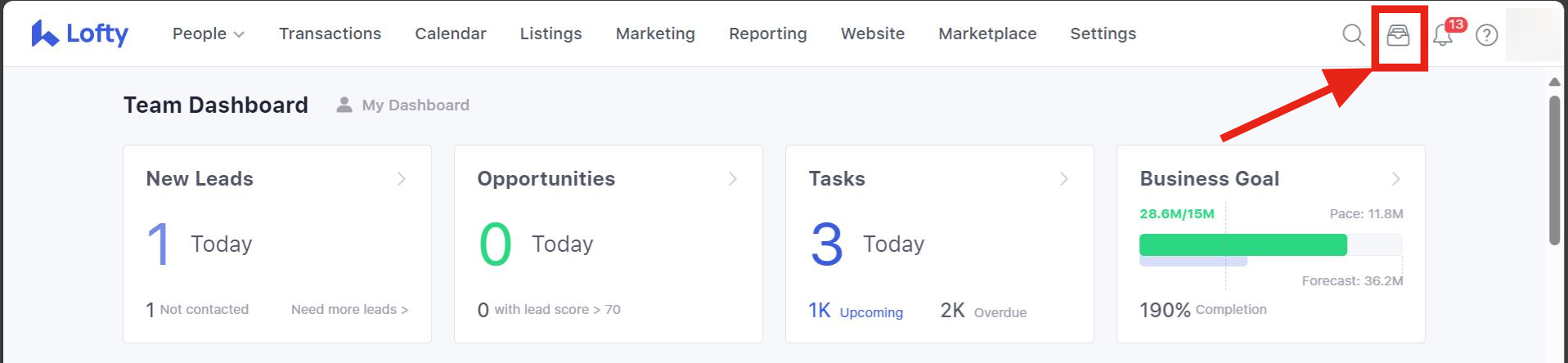Click the Lofty logo
1568x363 pixels.
(x=80, y=34)
